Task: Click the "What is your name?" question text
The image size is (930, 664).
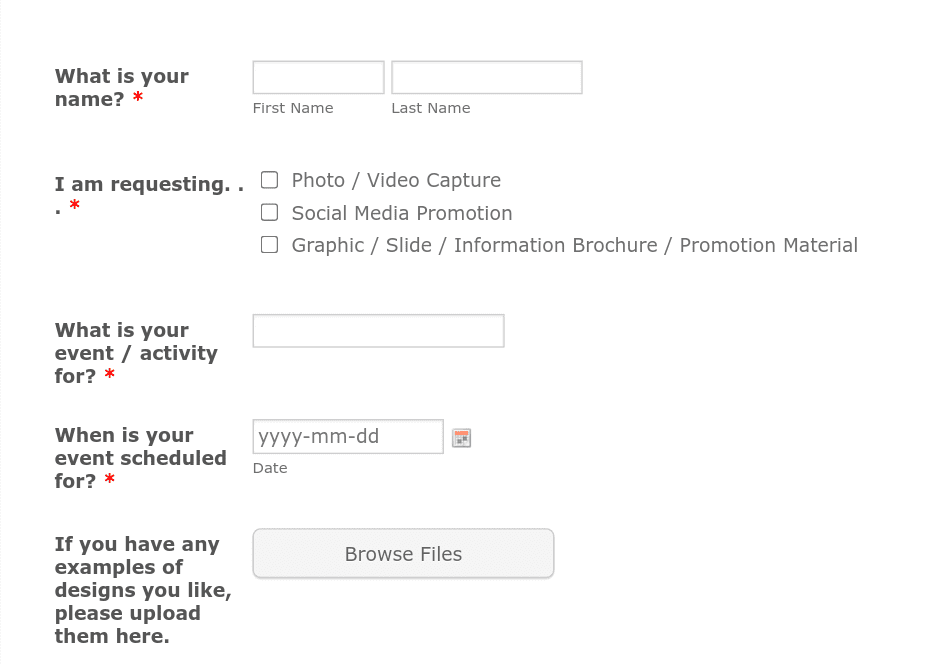Action: [121, 88]
